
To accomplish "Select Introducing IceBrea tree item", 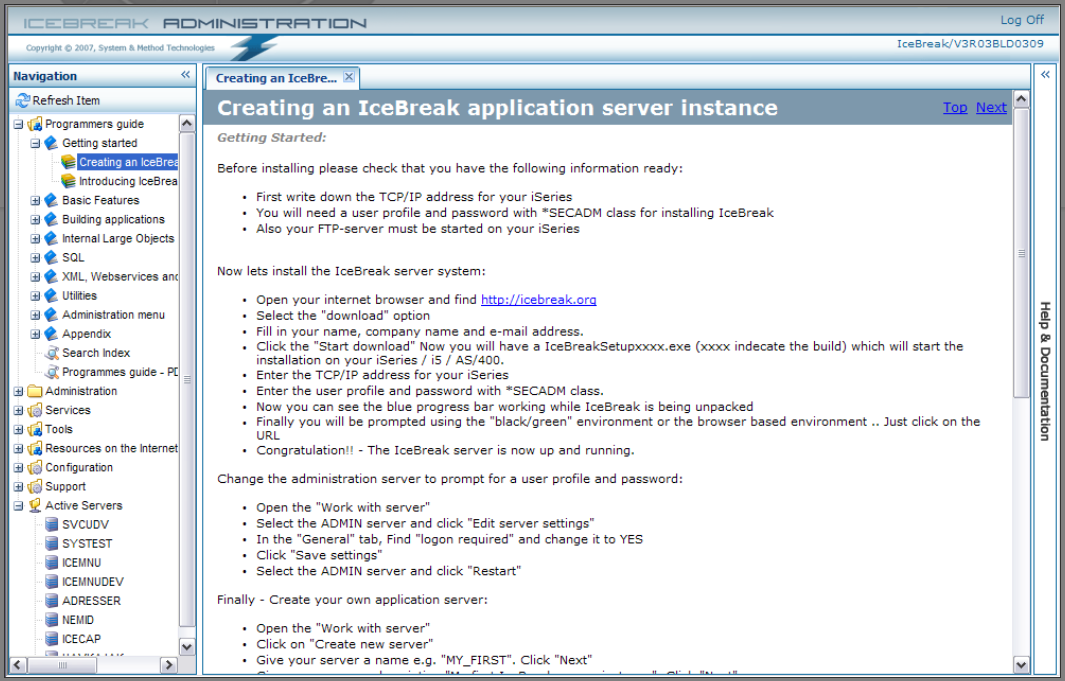I will [128, 181].
